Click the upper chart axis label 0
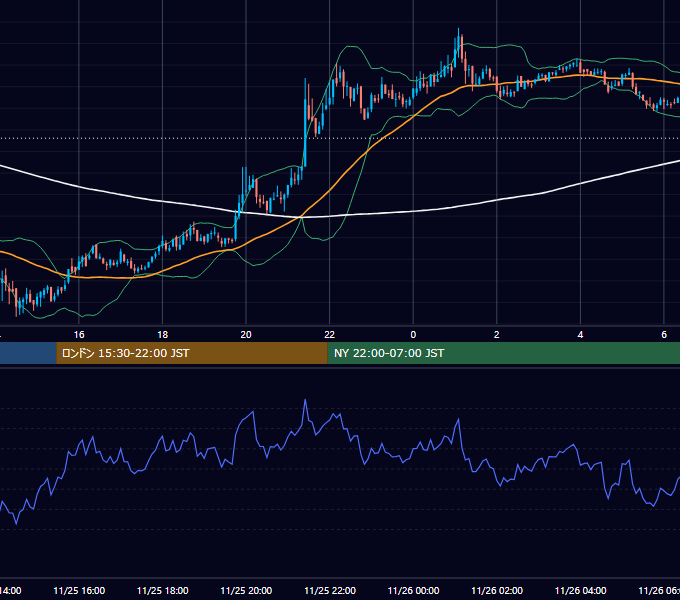Screen dimensions: 680x600 pyautogui.click(x=413, y=335)
